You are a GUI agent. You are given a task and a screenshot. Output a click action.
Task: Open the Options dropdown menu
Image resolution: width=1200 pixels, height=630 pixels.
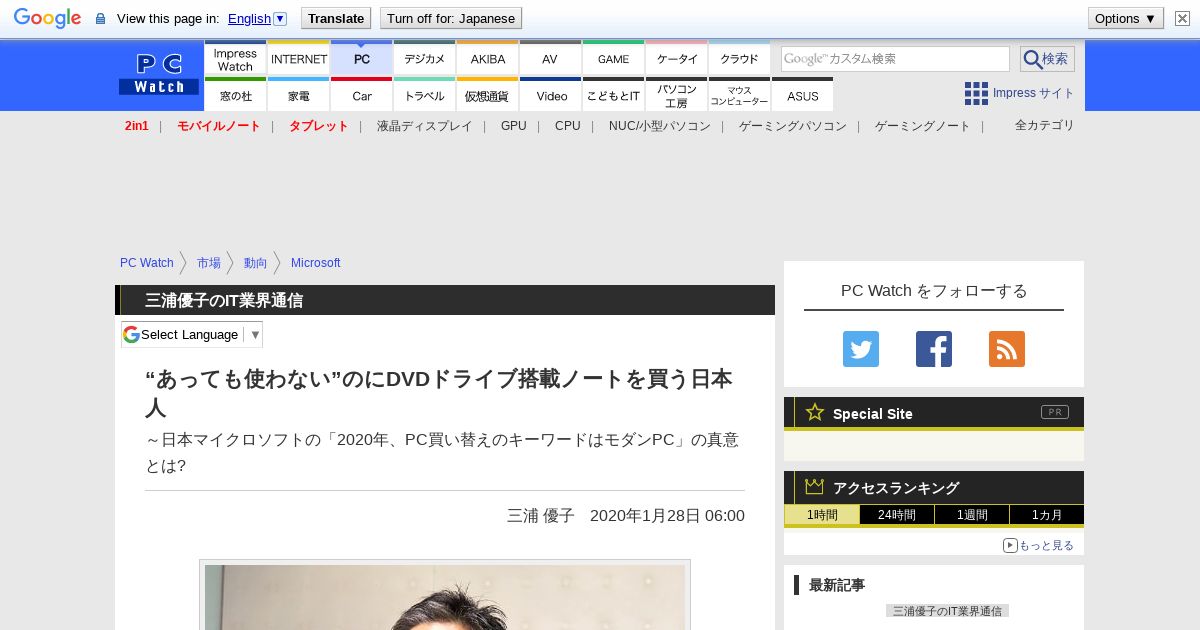pyautogui.click(x=1126, y=18)
